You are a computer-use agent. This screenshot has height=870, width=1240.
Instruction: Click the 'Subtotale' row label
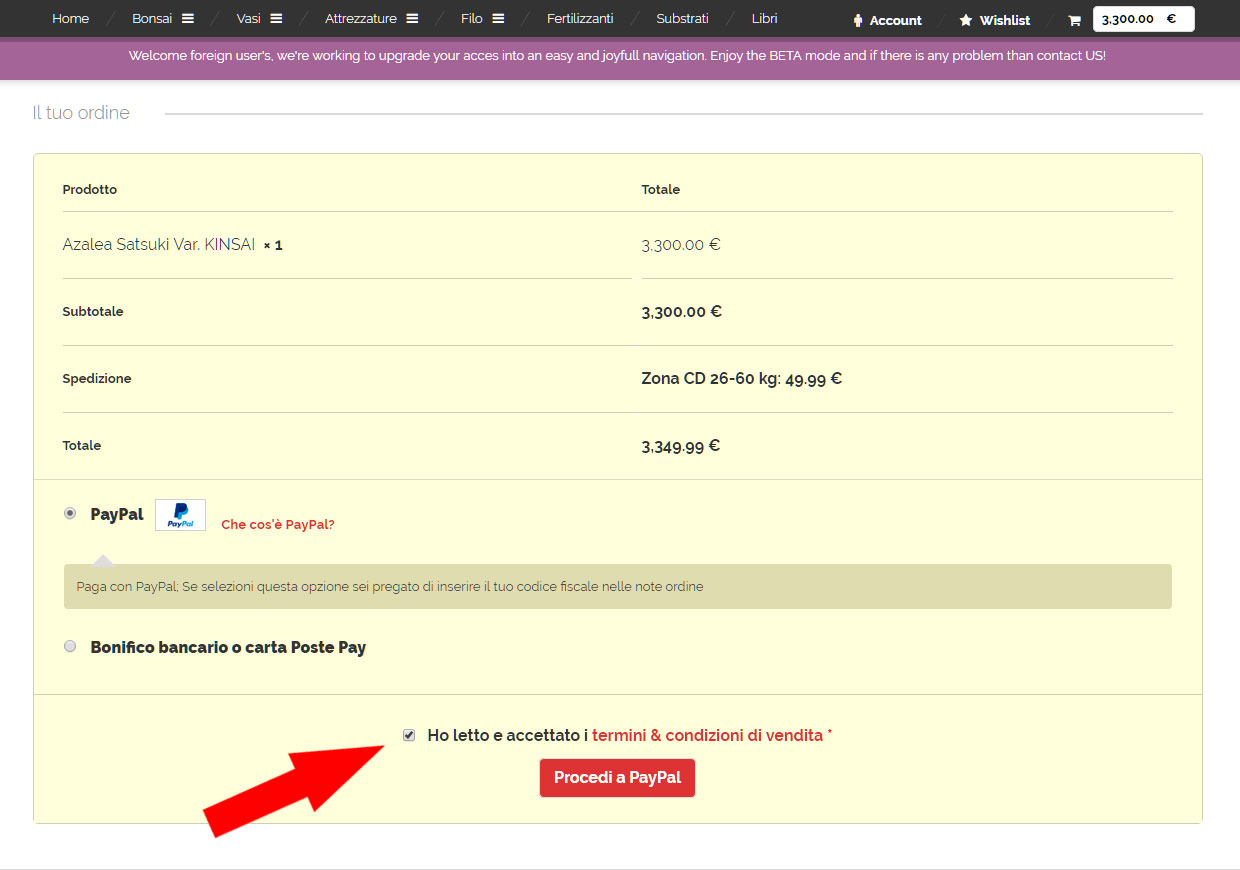point(93,311)
